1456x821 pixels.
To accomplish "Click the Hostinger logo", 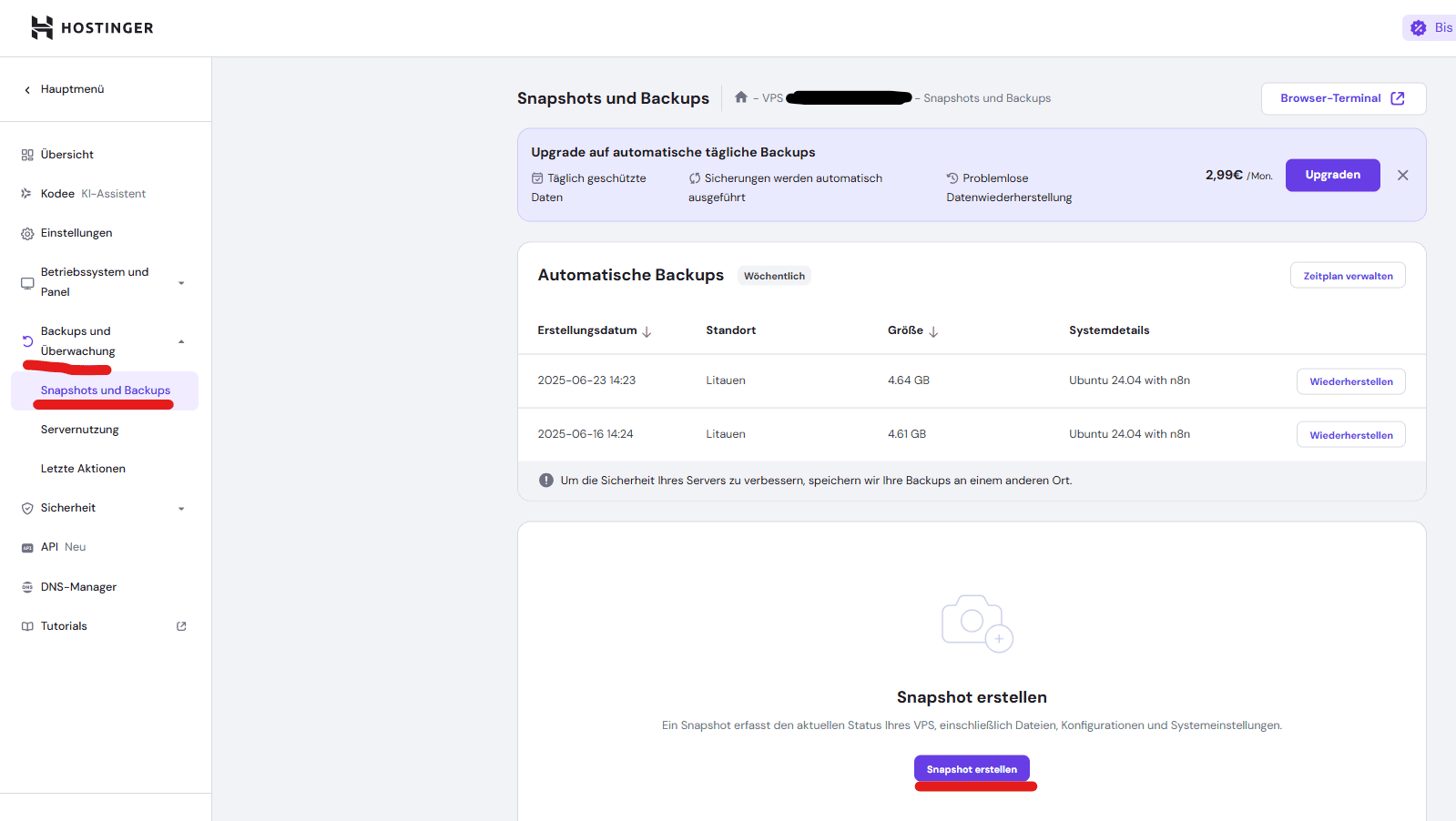I will coord(92,27).
